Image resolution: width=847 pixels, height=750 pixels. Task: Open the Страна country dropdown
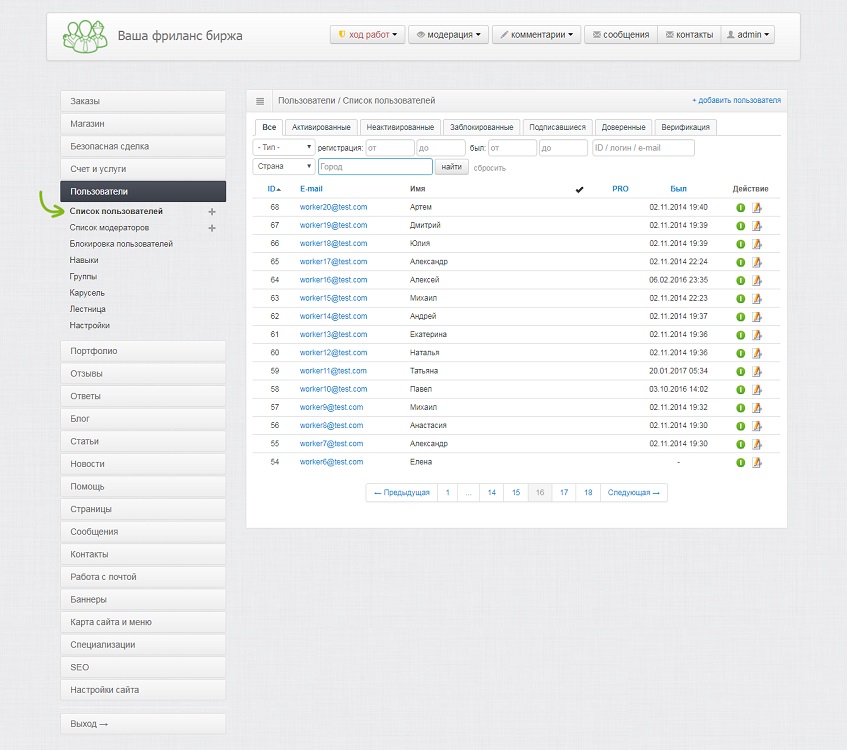pyautogui.click(x=284, y=166)
